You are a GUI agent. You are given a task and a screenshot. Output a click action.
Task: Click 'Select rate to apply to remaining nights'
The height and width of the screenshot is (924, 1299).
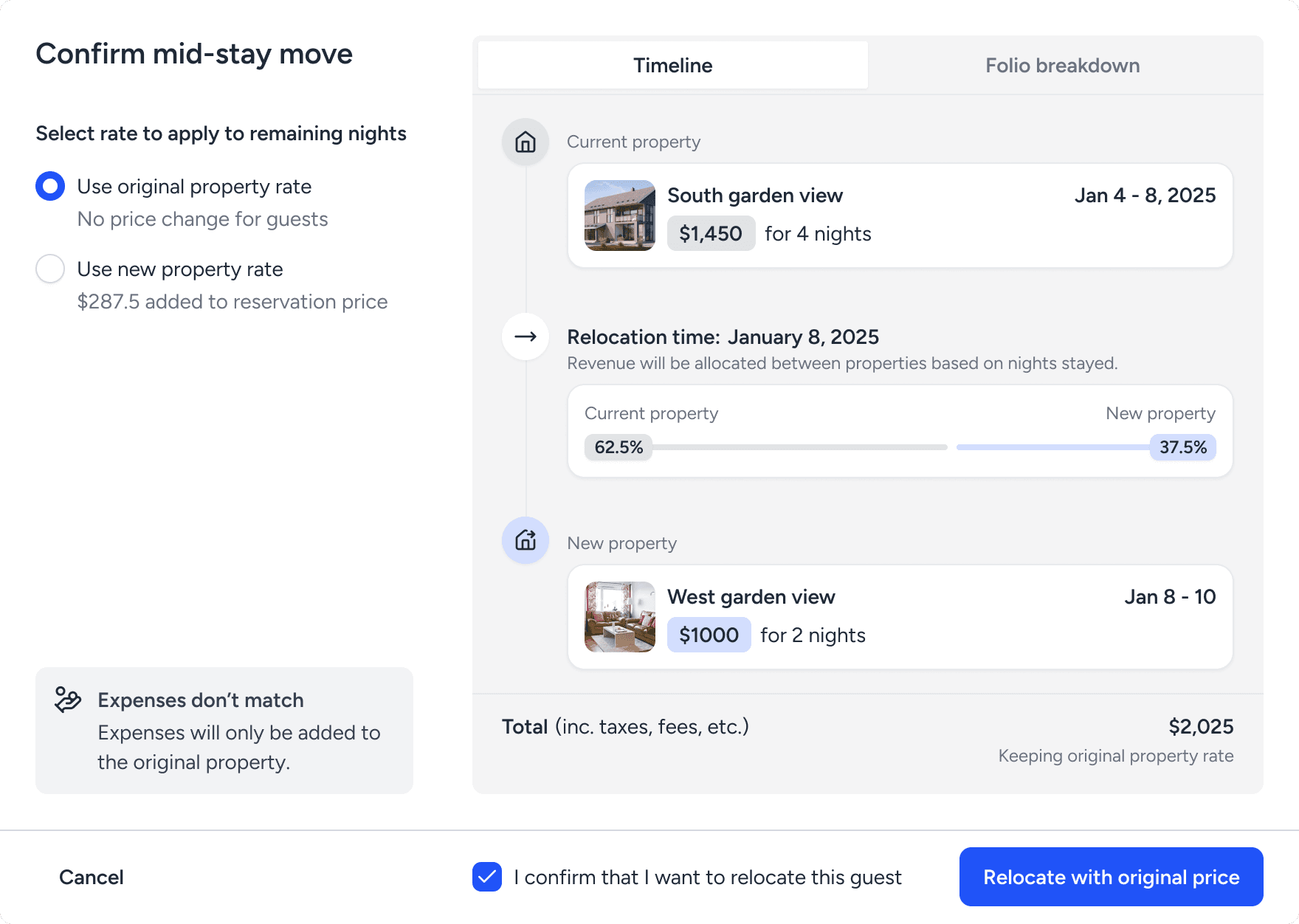click(221, 134)
